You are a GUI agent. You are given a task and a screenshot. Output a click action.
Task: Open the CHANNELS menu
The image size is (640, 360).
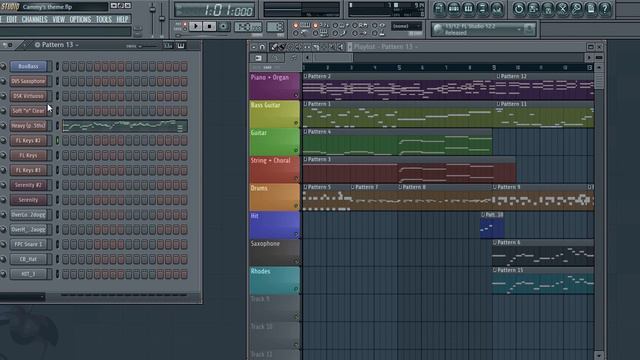click(x=34, y=19)
